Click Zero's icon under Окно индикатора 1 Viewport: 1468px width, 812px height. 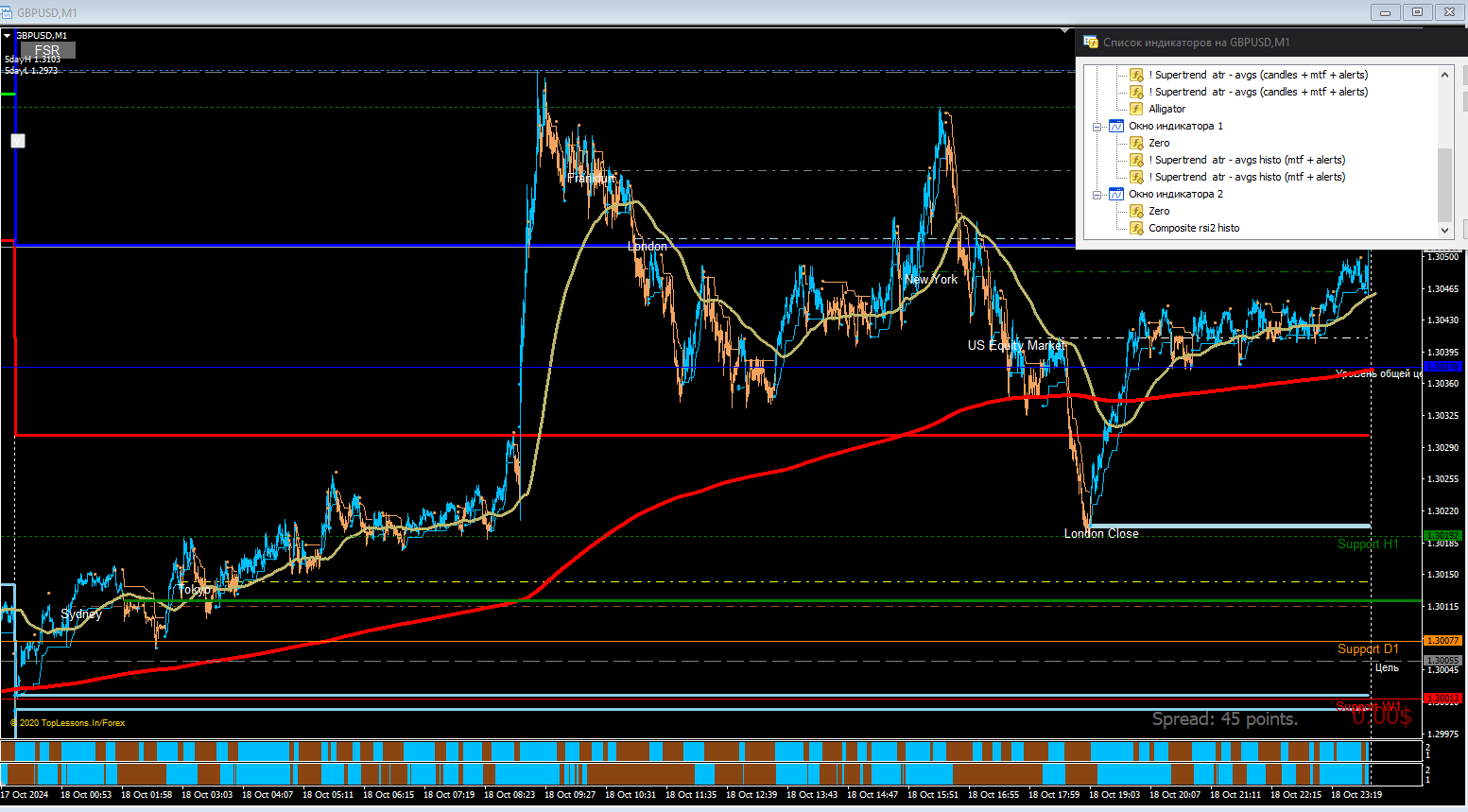pos(1136,143)
